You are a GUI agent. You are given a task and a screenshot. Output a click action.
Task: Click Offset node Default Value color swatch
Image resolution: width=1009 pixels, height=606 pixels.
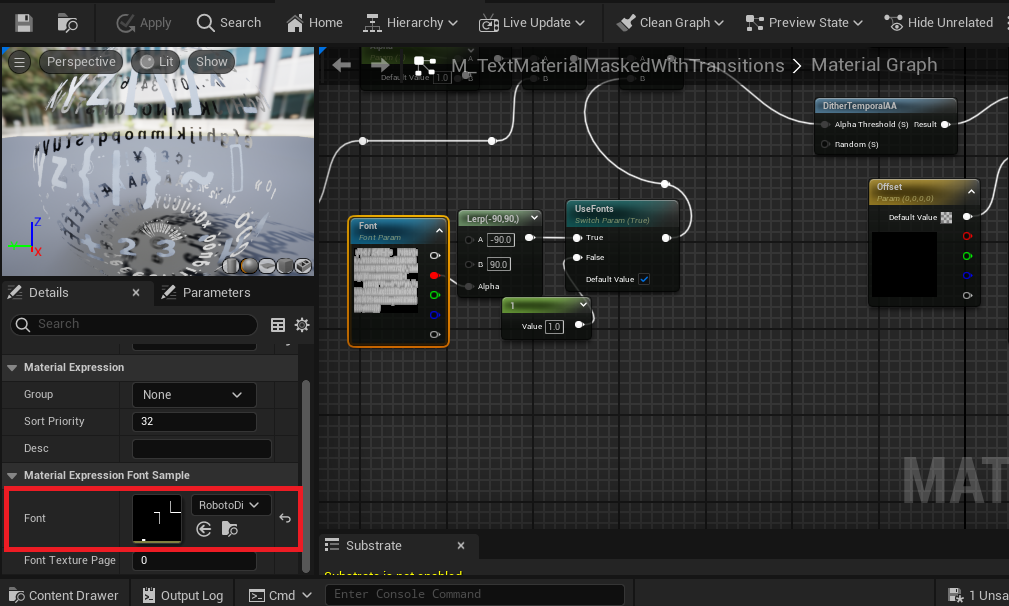[x=946, y=217]
